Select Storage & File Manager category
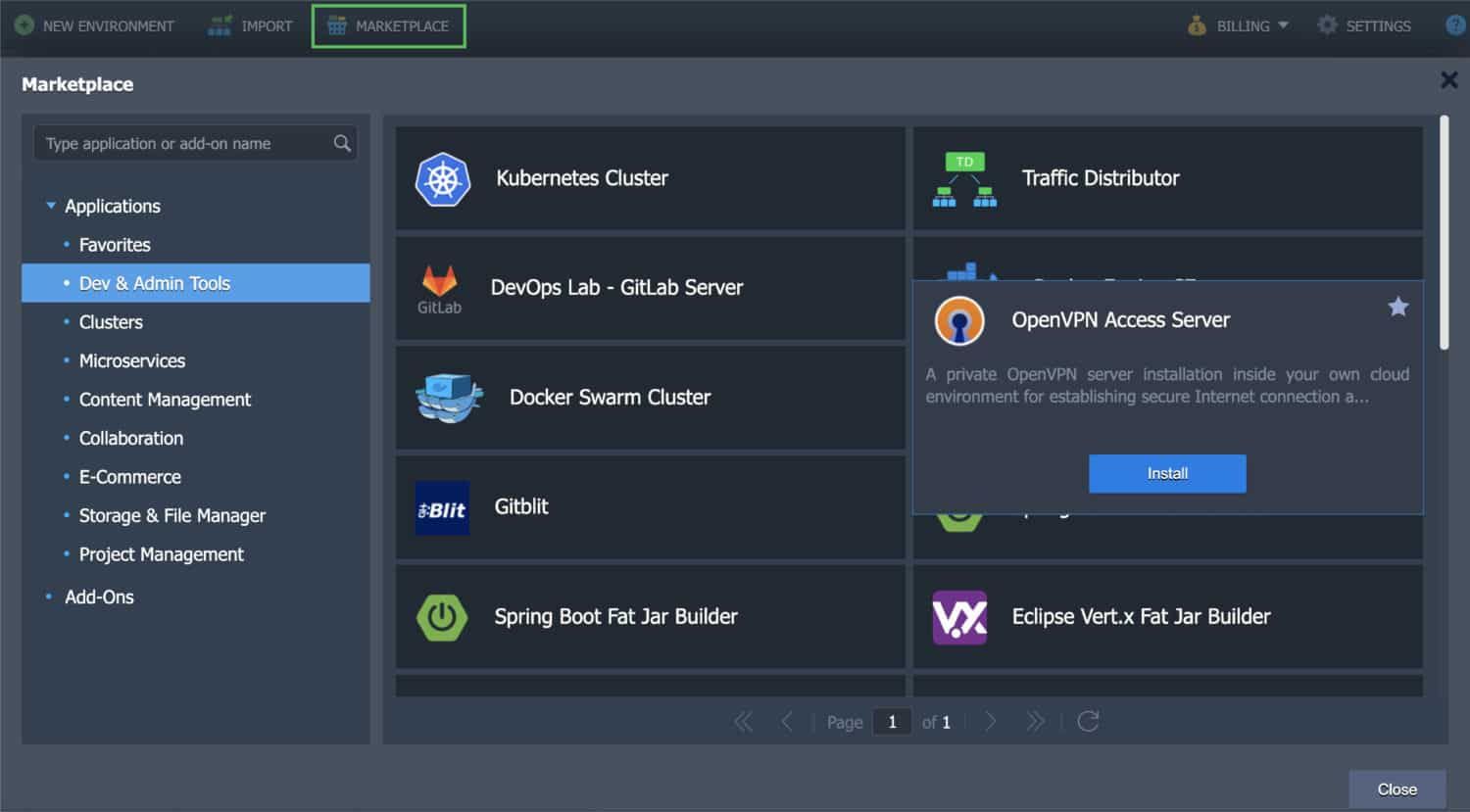The height and width of the screenshot is (812, 1470). click(x=172, y=515)
